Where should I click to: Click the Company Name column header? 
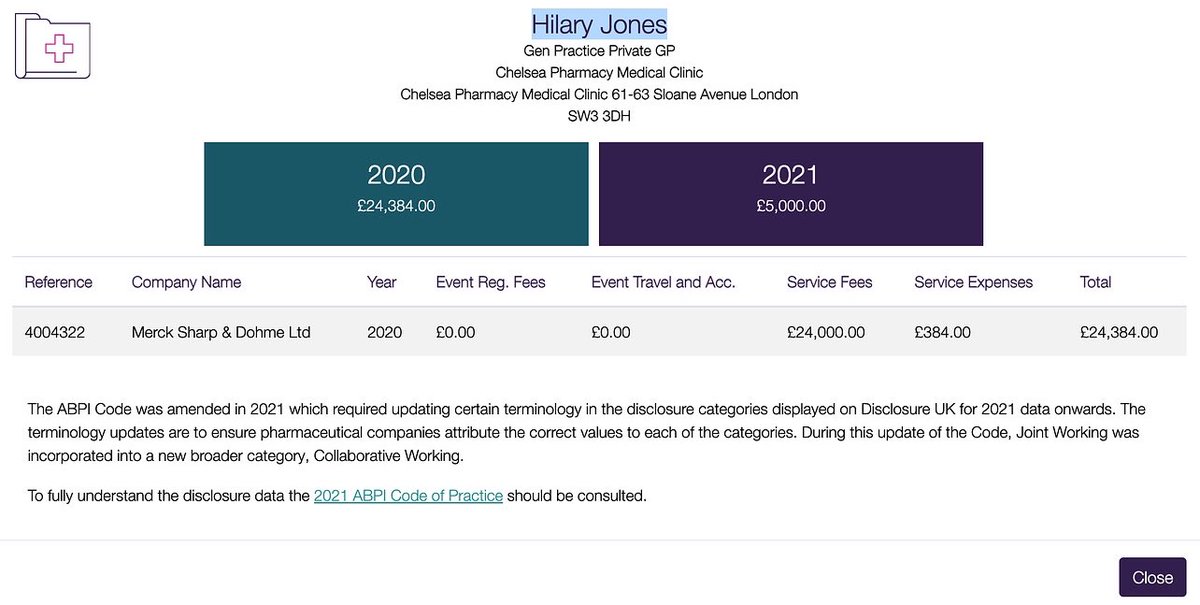pyautogui.click(x=186, y=282)
